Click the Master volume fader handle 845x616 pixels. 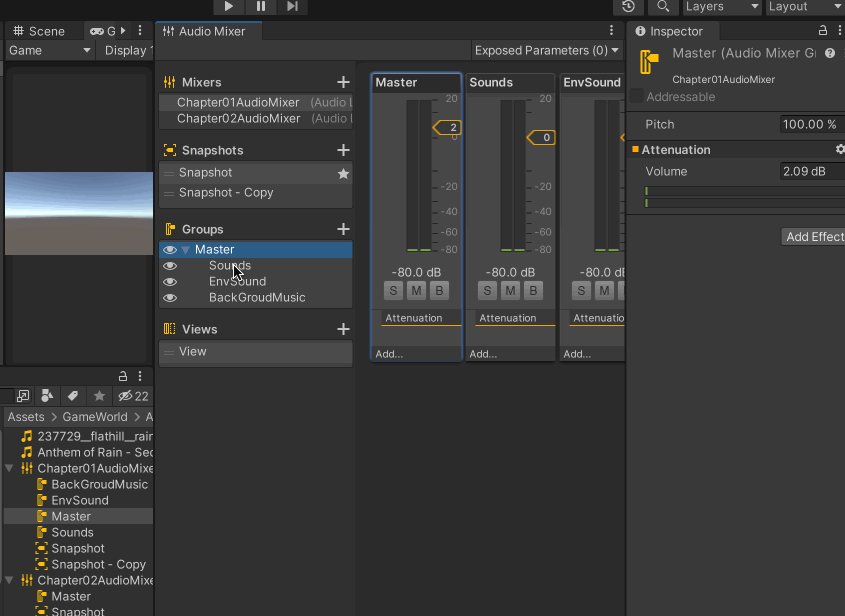point(447,128)
